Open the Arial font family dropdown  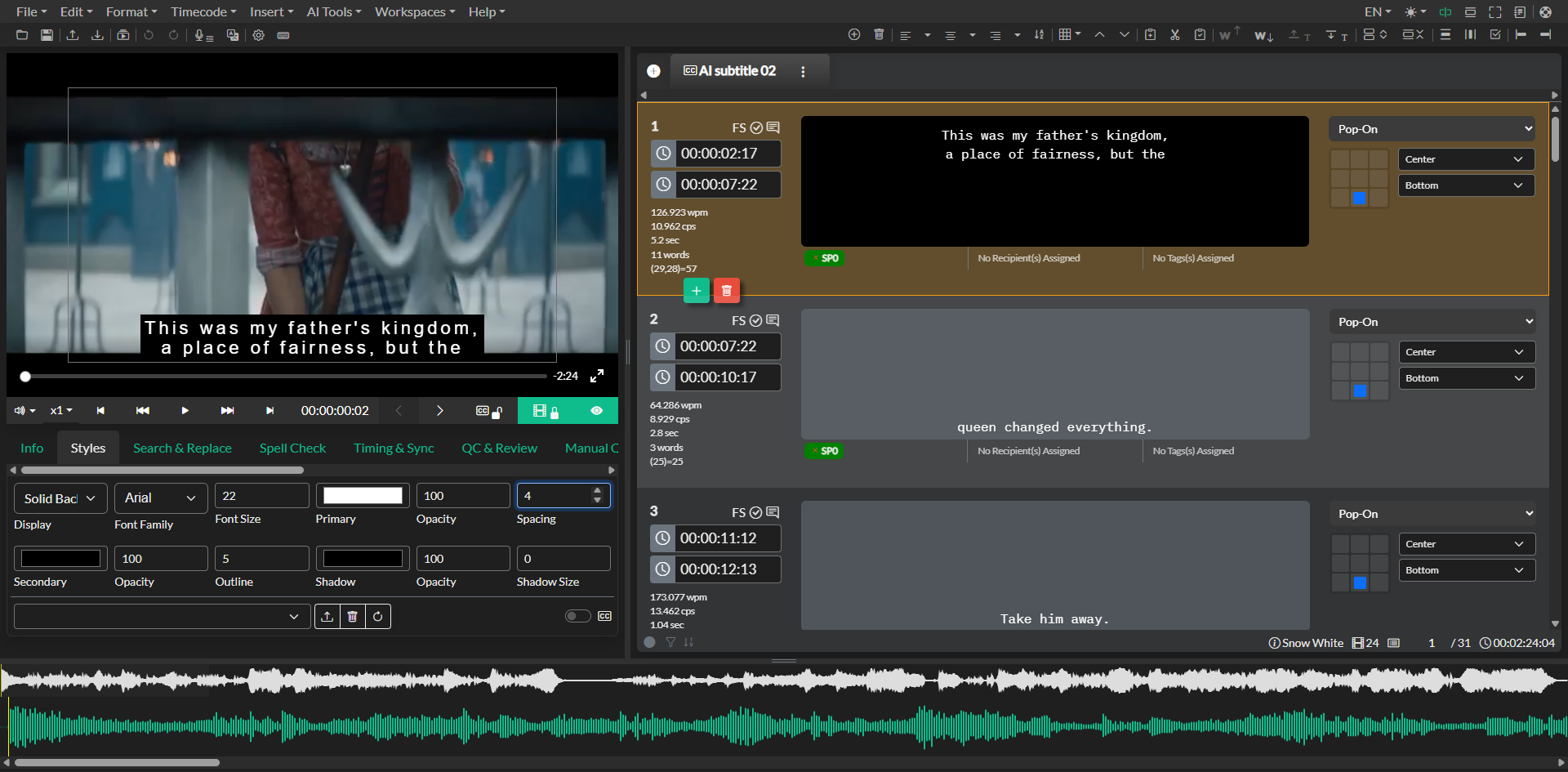pyautogui.click(x=160, y=498)
